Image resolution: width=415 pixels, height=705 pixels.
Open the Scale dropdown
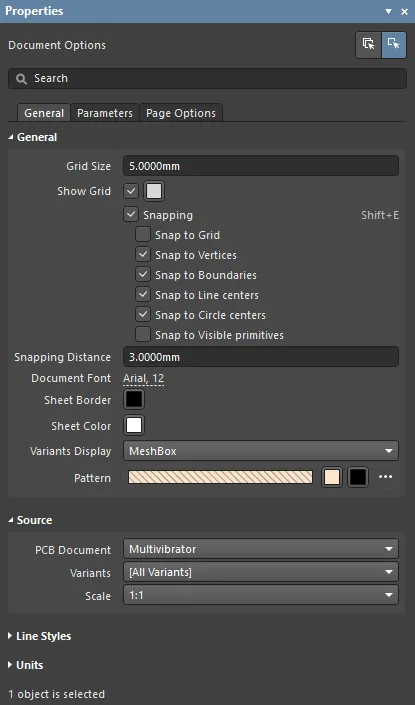pos(261,595)
